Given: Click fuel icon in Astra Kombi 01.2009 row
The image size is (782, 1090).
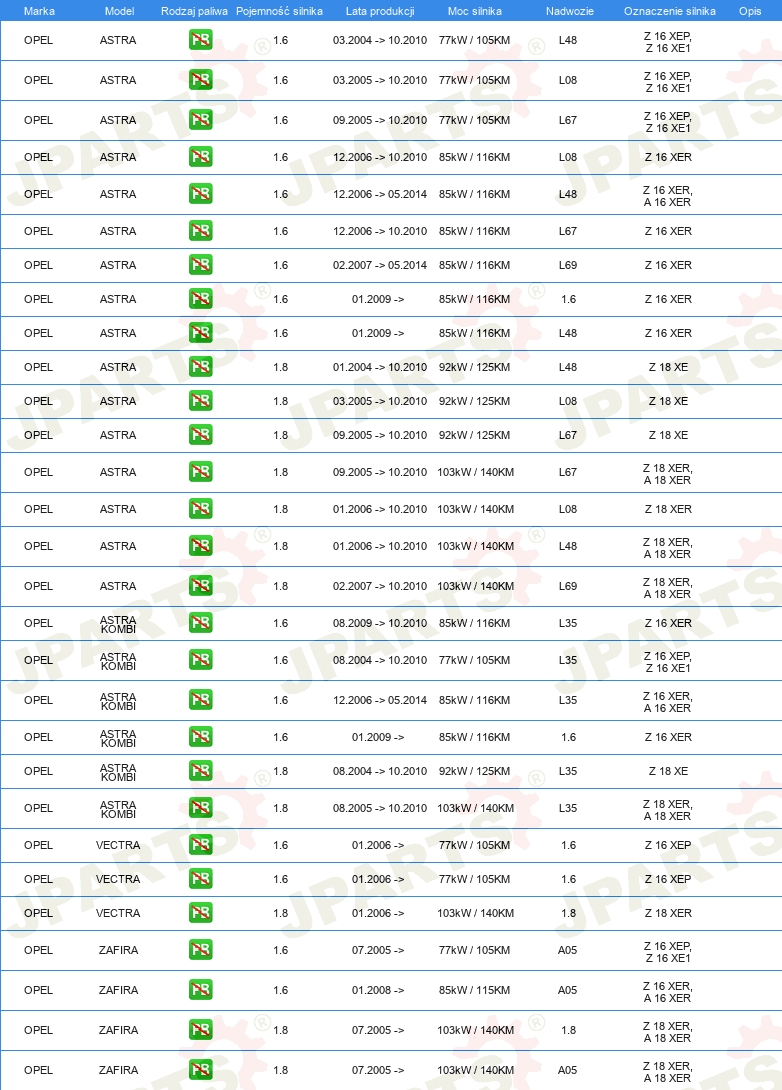Looking at the screenshot, I should [x=201, y=737].
